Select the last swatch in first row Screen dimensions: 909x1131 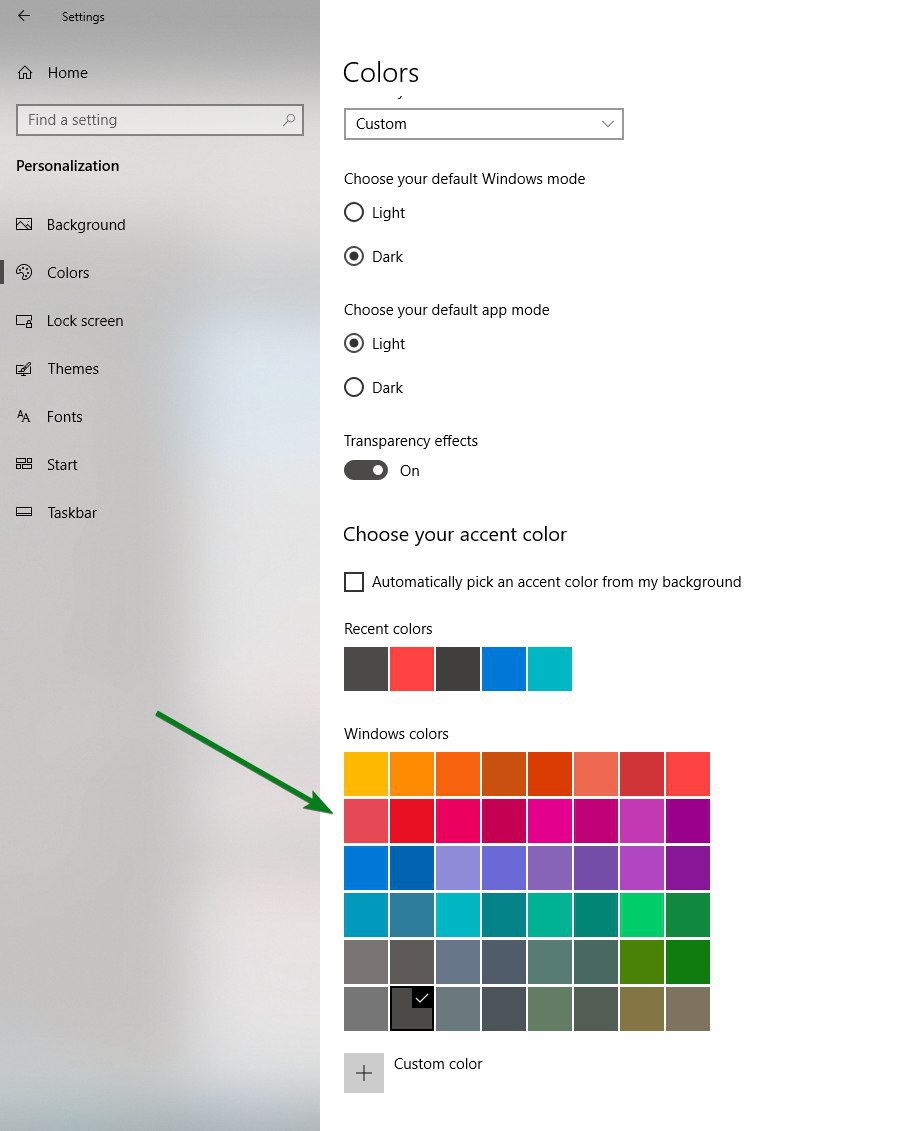(x=688, y=774)
